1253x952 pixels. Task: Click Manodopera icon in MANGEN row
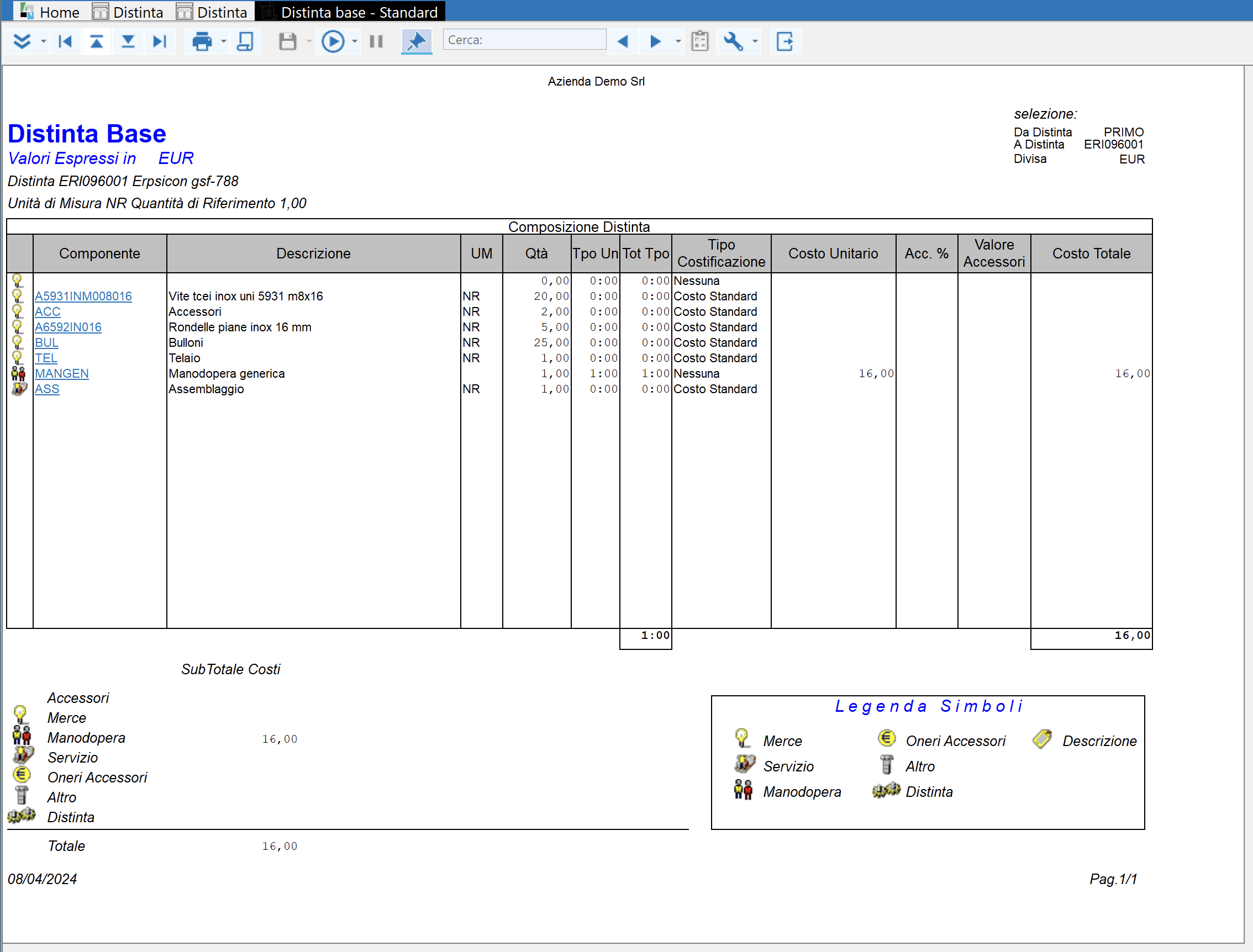[18, 373]
